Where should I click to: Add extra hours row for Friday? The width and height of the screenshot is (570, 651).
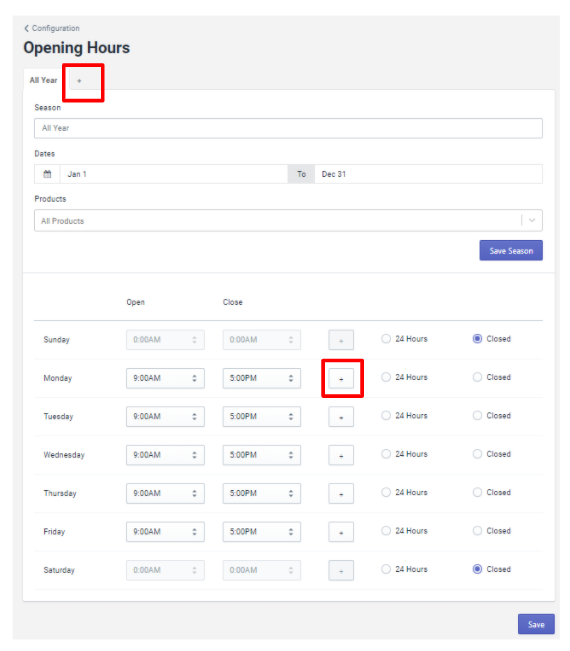click(x=341, y=532)
